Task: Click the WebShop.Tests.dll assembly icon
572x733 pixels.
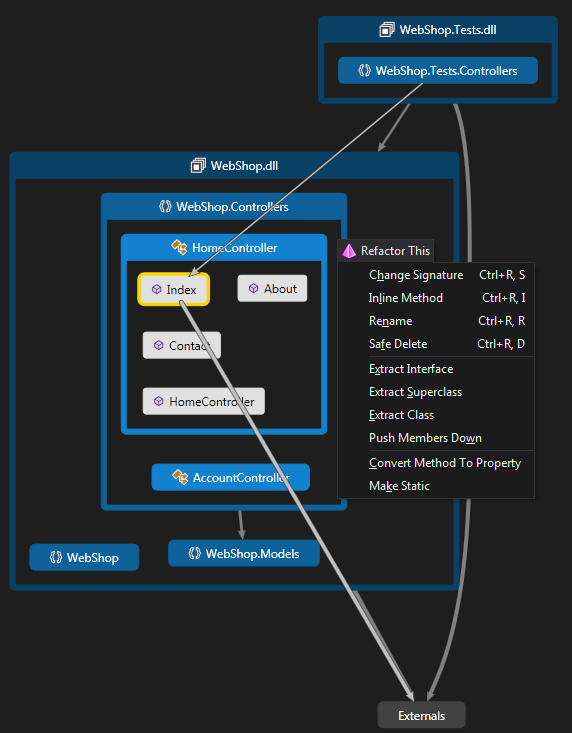Action: point(386,30)
